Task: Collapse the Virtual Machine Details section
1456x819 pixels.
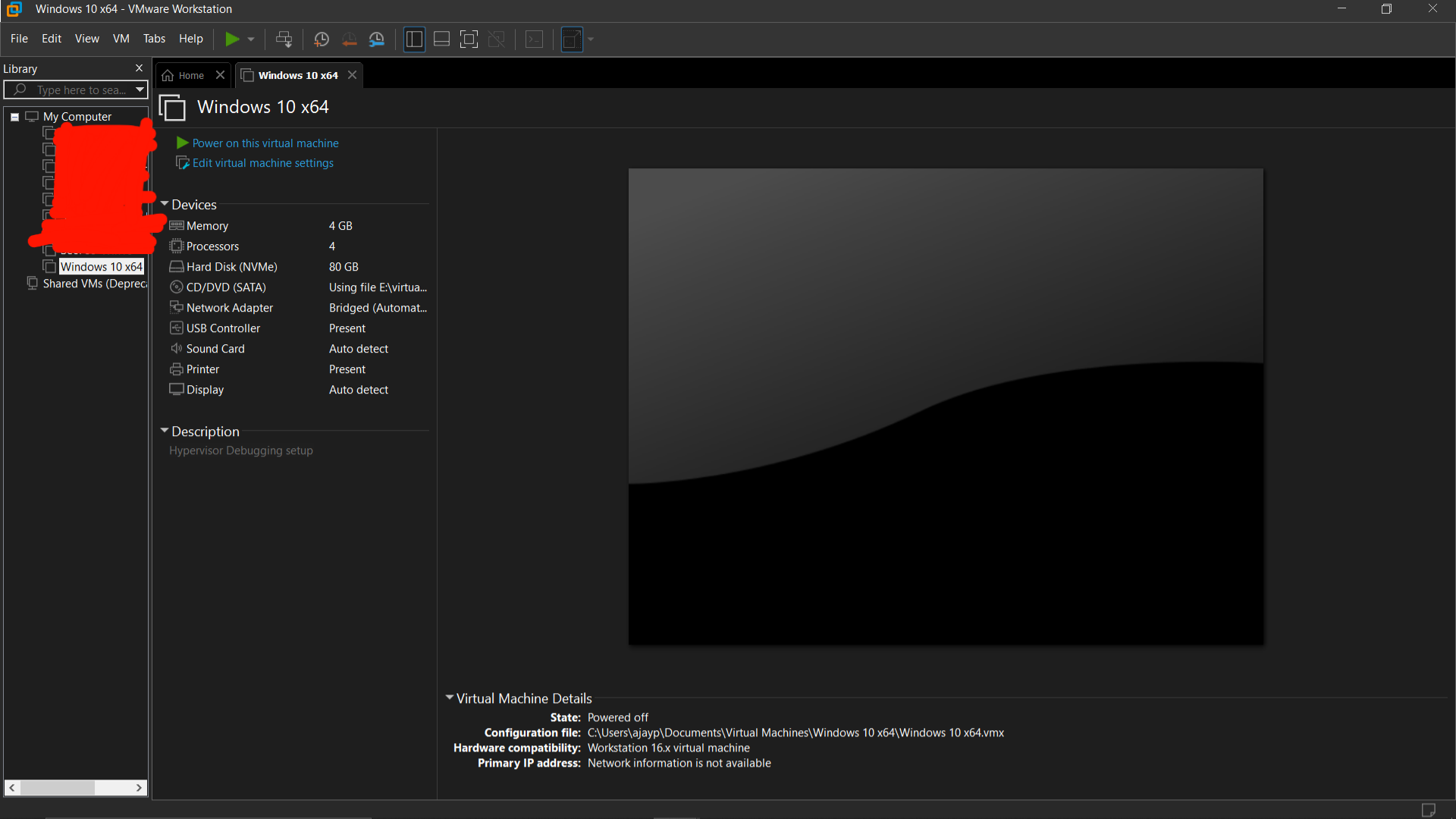Action: pos(450,698)
